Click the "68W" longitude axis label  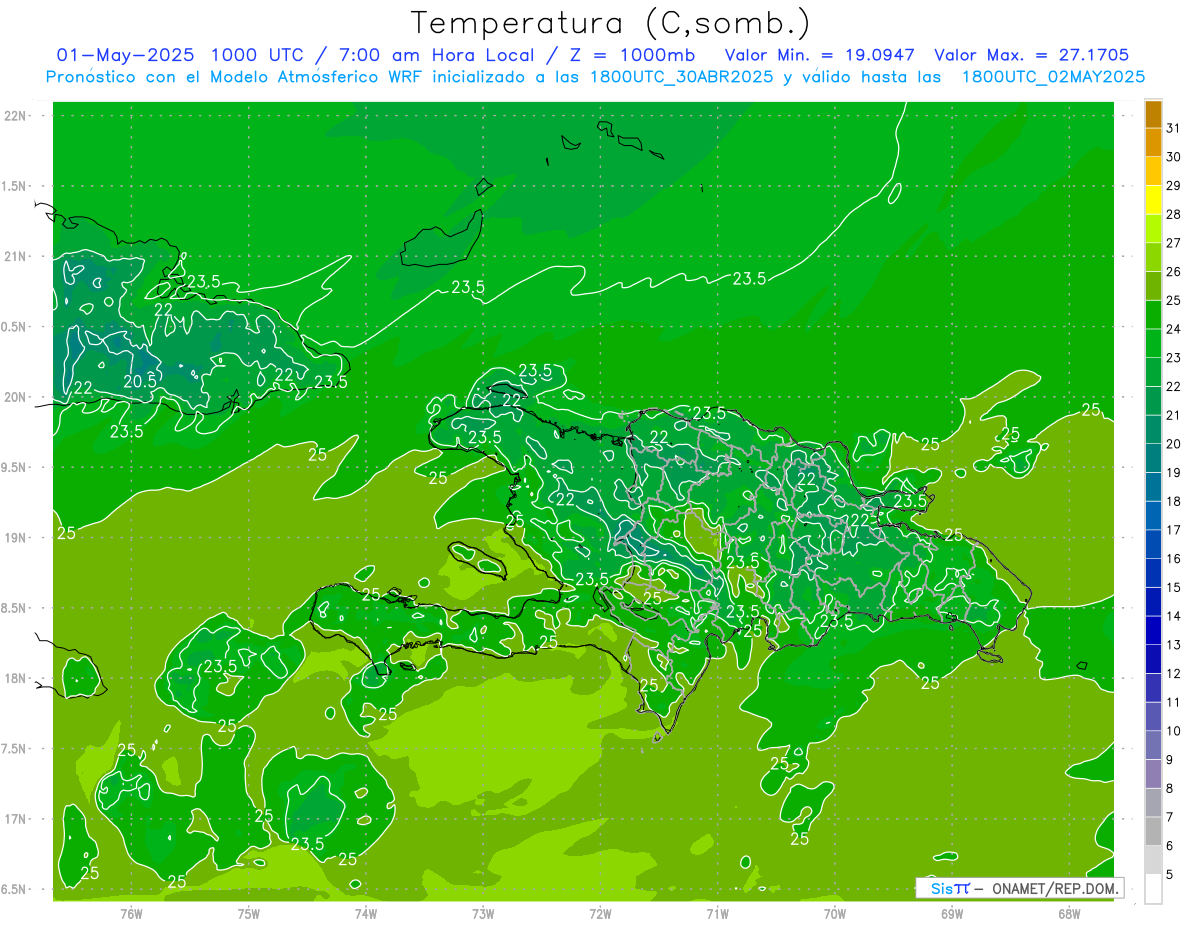[x=1069, y=913]
